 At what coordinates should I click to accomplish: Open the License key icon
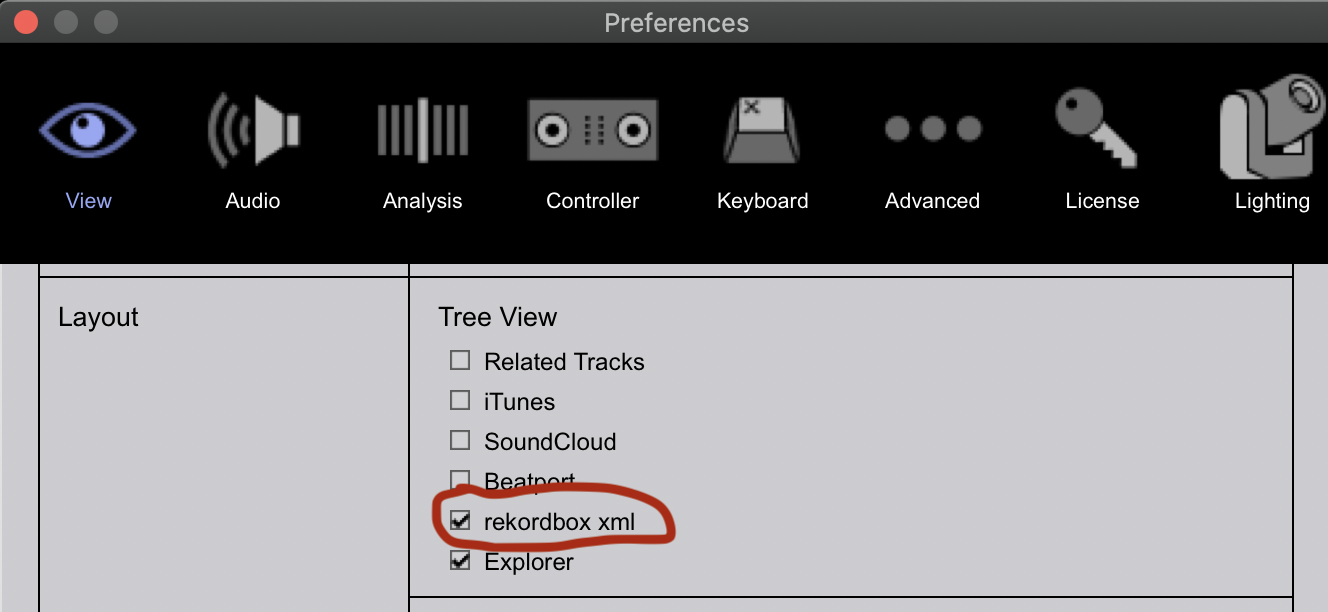click(x=1096, y=128)
